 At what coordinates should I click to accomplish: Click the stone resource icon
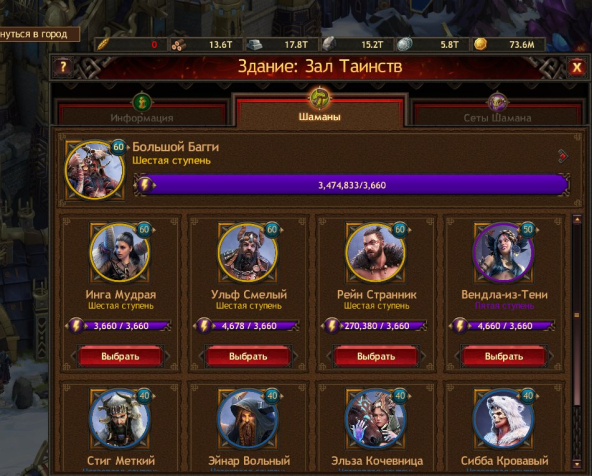coord(329,45)
